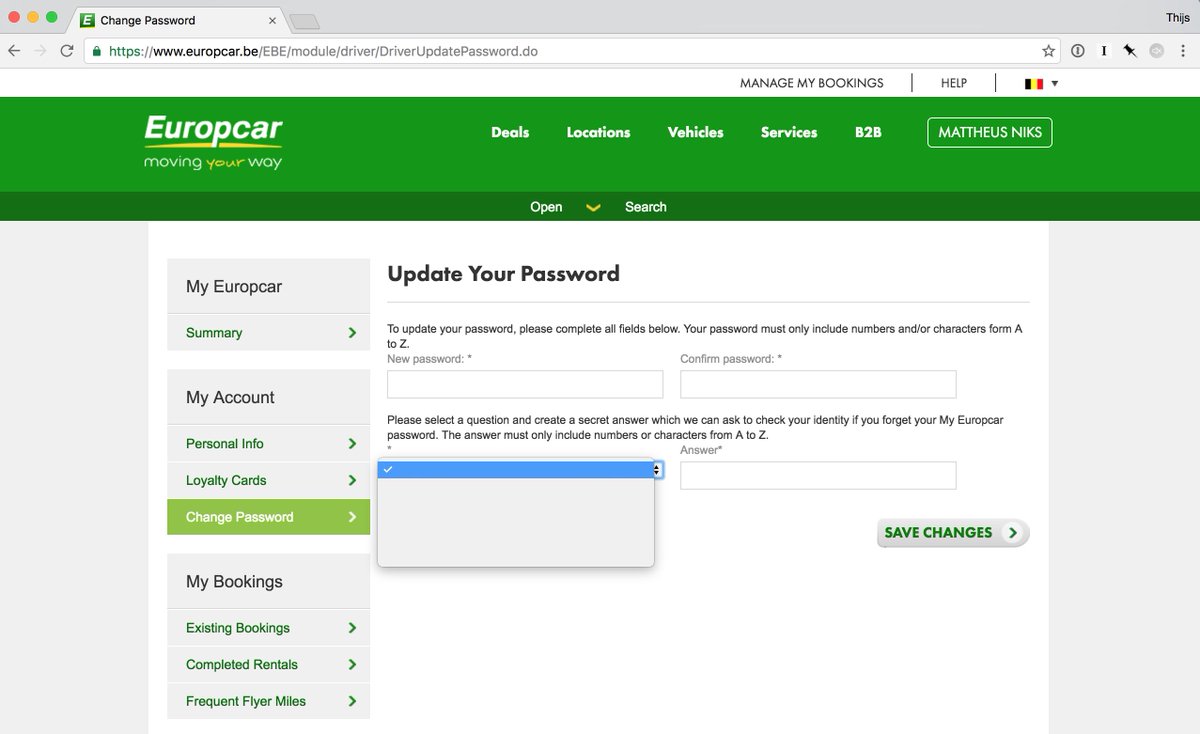Focus the Answer field
The image size is (1200, 734).
(818, 475)
